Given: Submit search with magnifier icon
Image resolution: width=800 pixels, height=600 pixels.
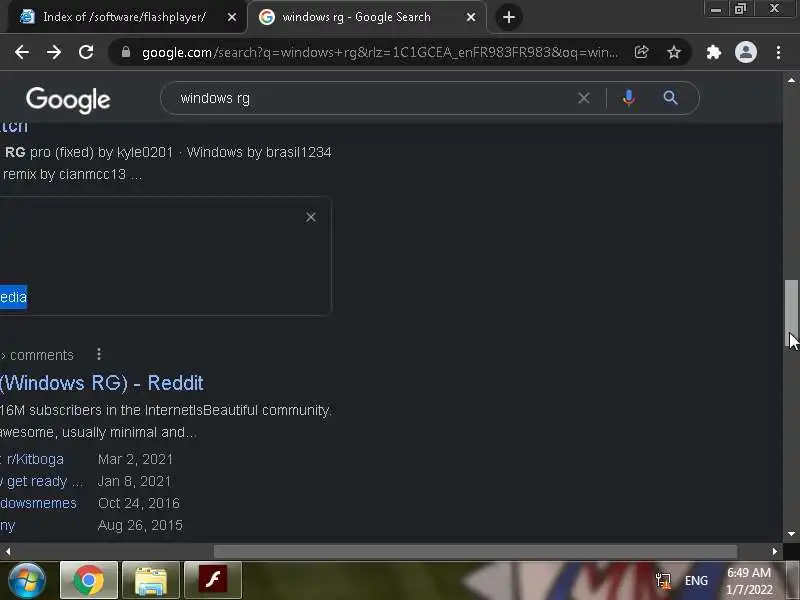Looking at the screenshot, I should [670, 97].
